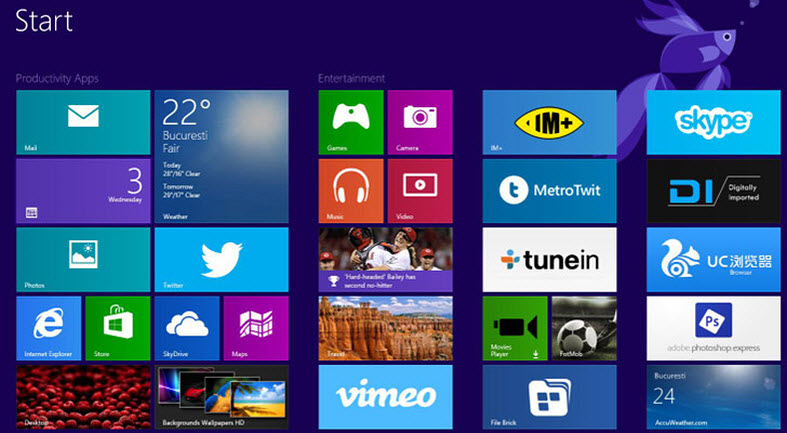Open the Skype tile
The image size is (787, 433).
[x=713, y=122]
